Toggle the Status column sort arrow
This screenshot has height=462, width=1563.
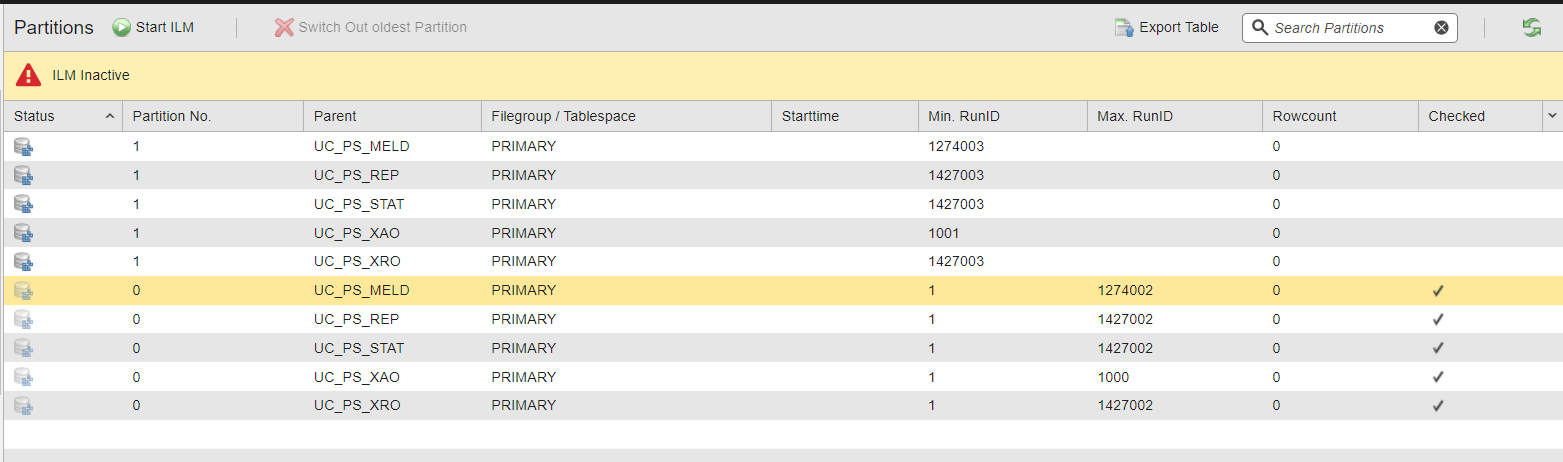(109, 117)
